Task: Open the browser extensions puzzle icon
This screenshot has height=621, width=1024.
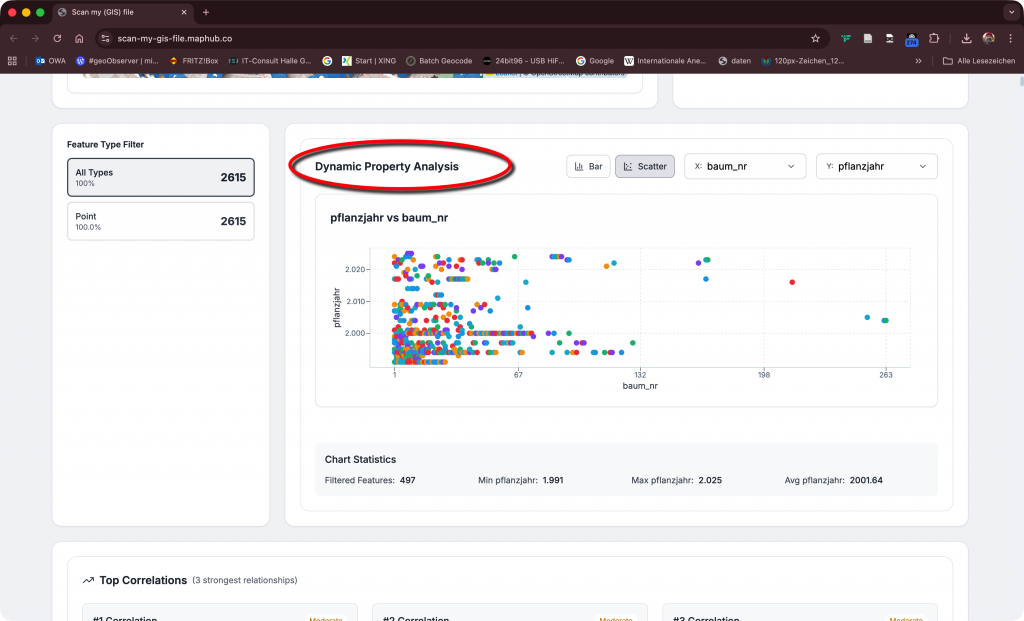Action: point(934,38)
